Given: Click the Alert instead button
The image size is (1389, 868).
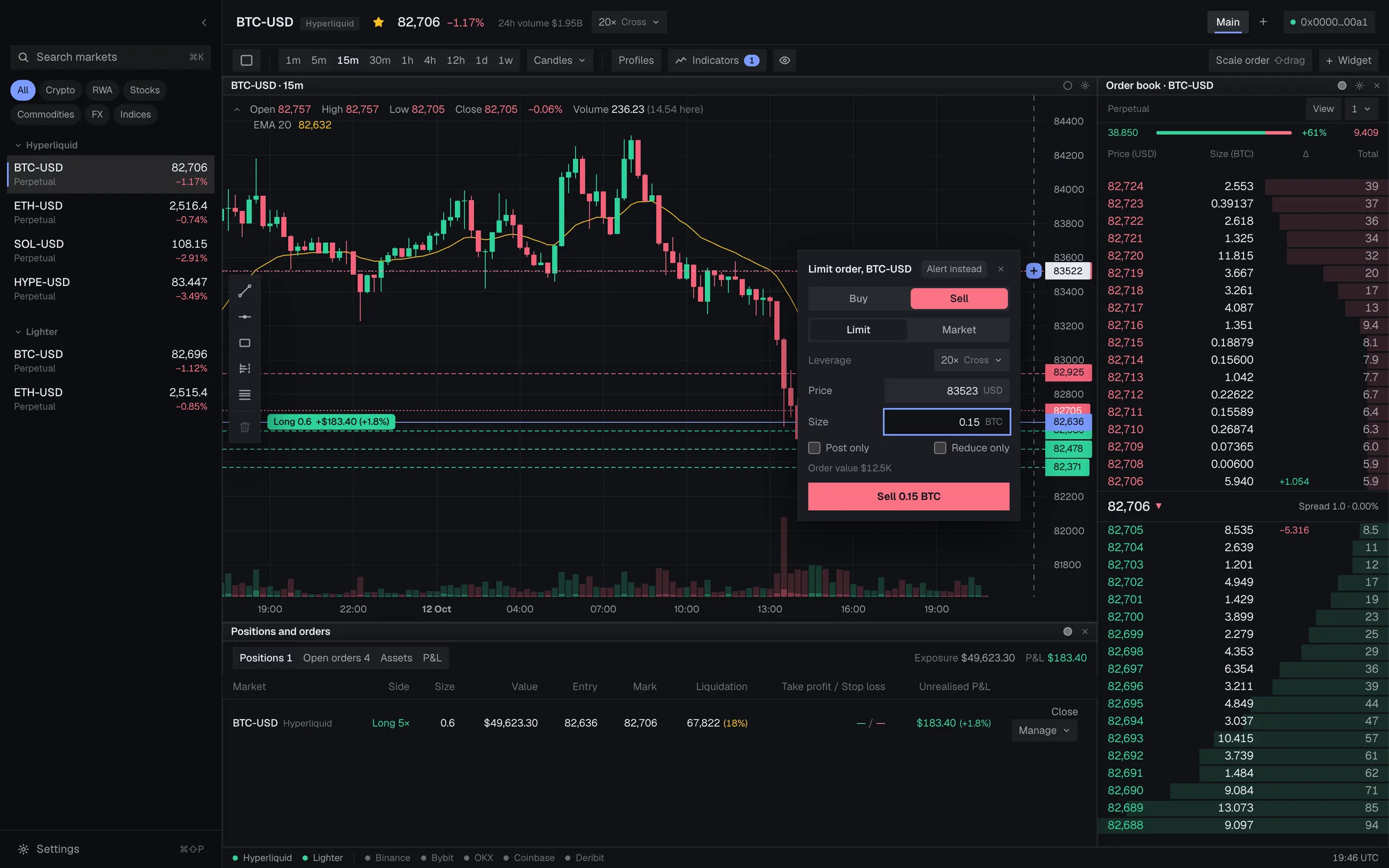Looking at the screenshot, I should [x=954, y=269].
